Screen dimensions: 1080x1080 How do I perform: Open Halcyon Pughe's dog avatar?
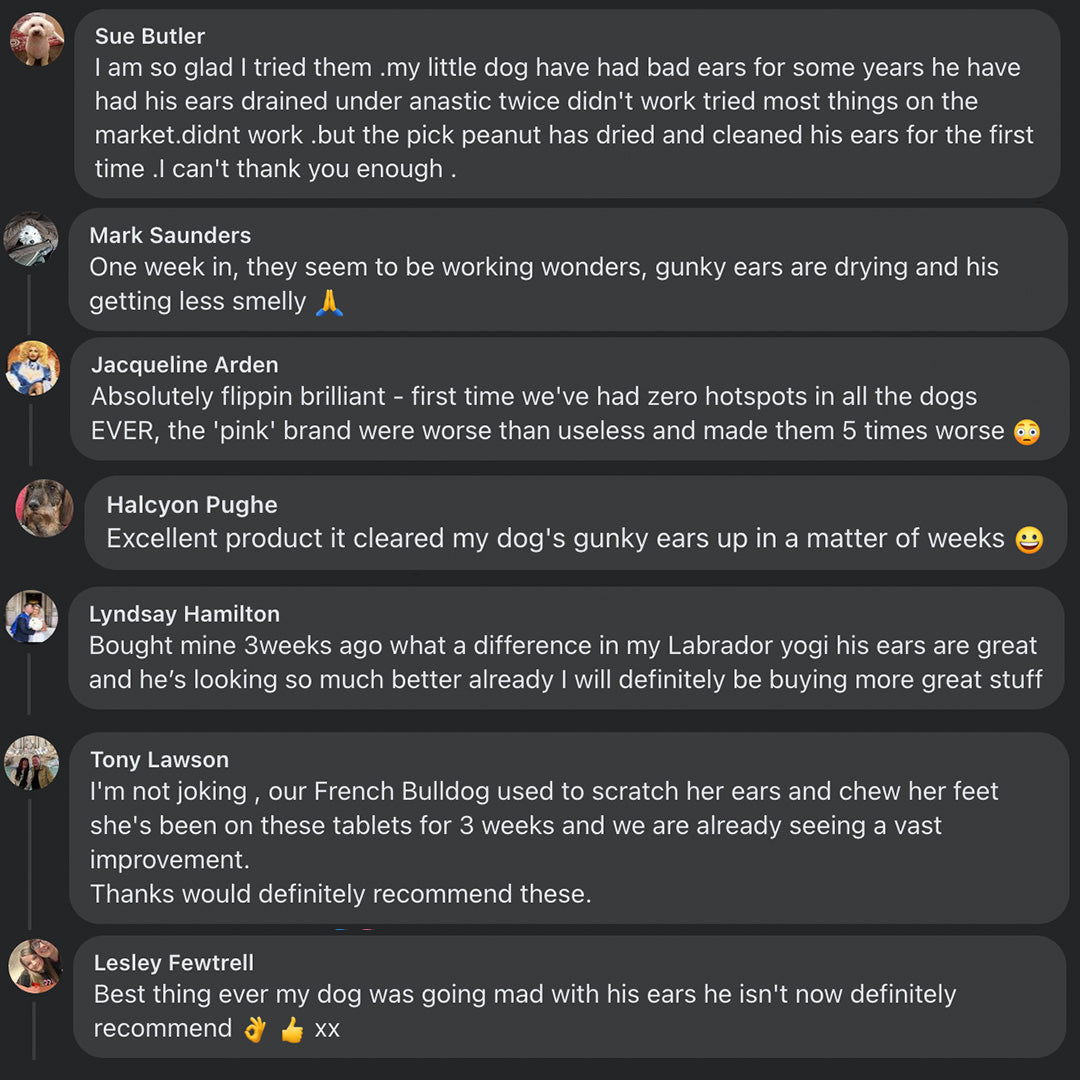click(44, 508)
